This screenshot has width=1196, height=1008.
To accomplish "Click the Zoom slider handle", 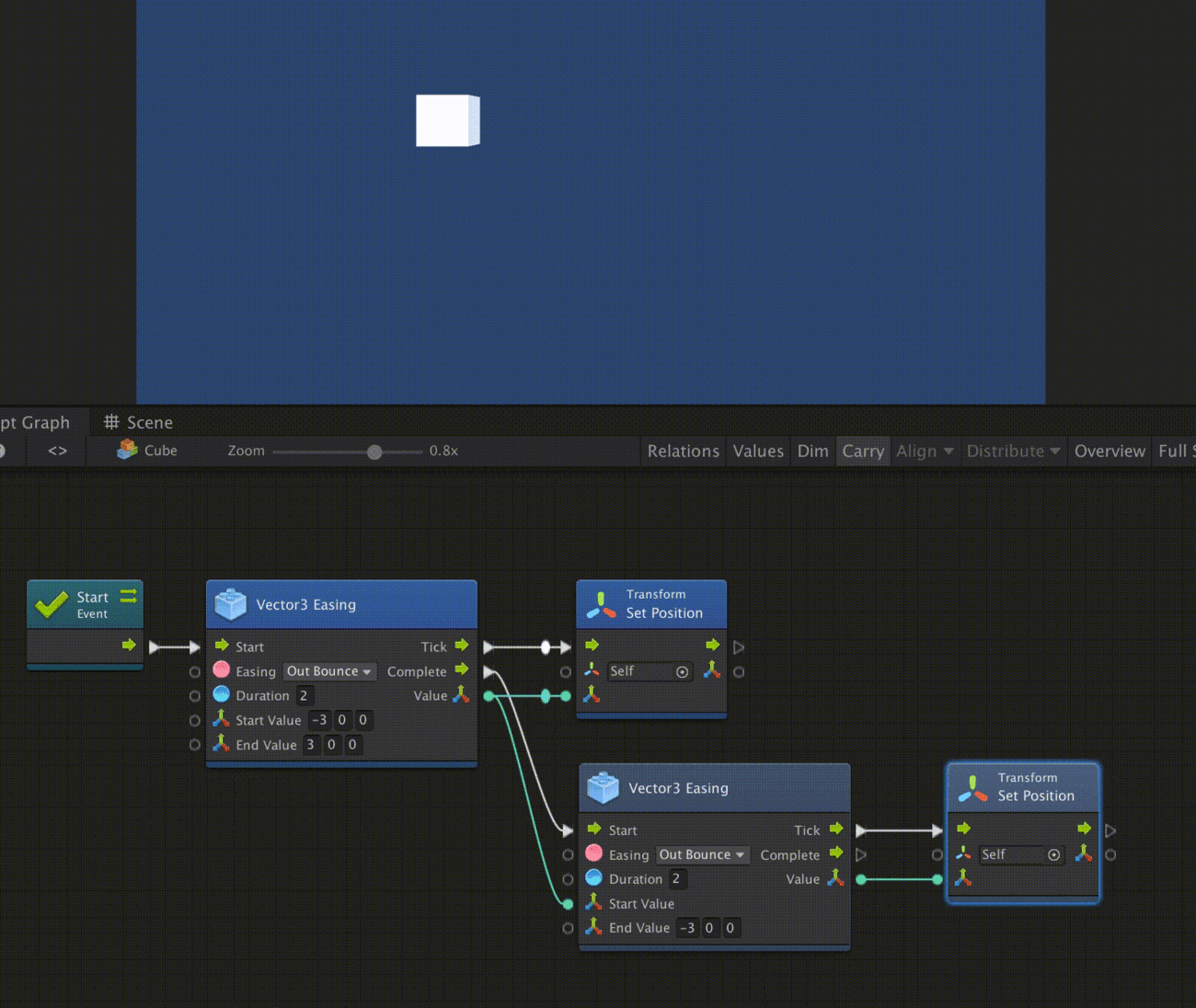I will (374, 452).
